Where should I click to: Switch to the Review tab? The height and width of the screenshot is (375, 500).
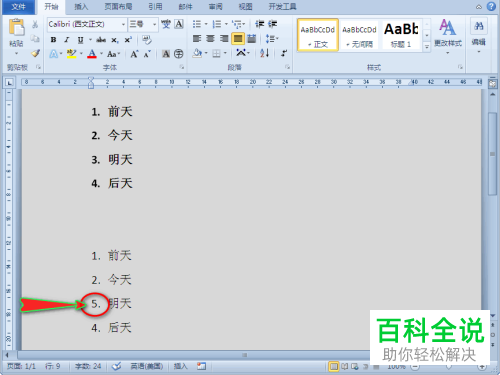pyautogui.click(x=216, y=7)
